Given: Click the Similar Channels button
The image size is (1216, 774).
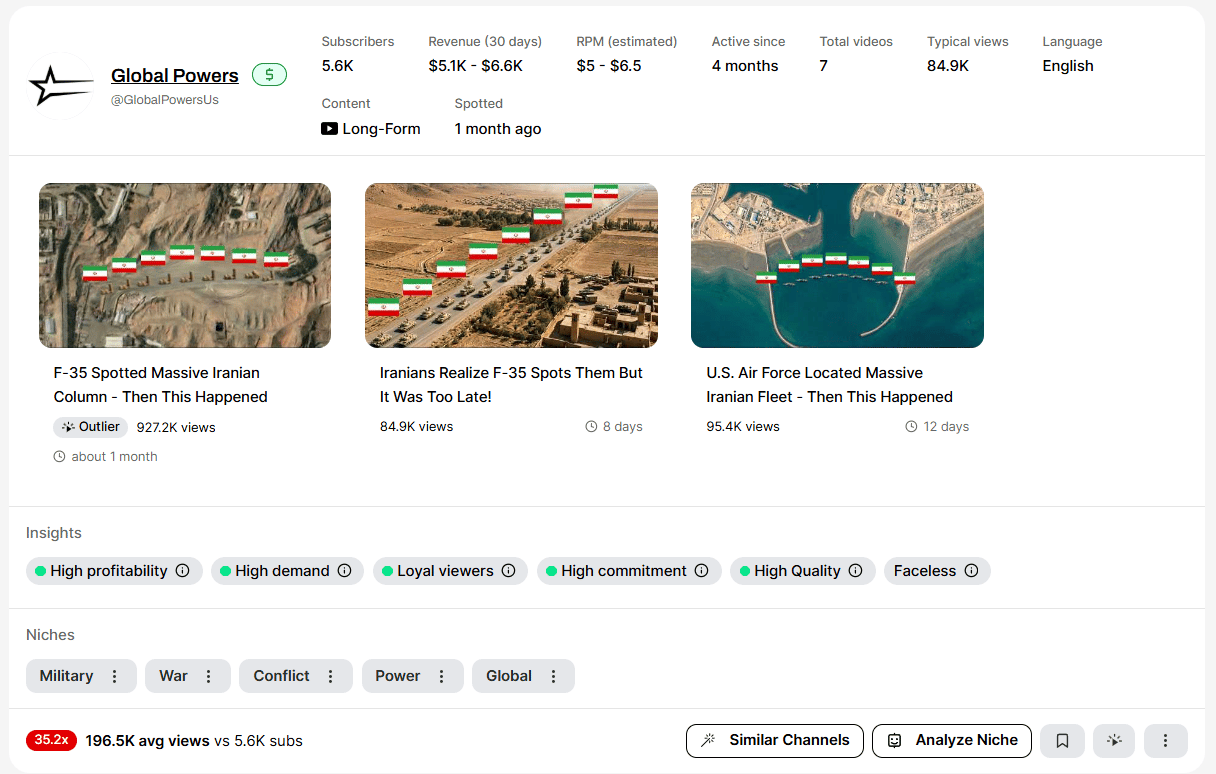Looking at the screenshot, I should (x=775, y=741).
